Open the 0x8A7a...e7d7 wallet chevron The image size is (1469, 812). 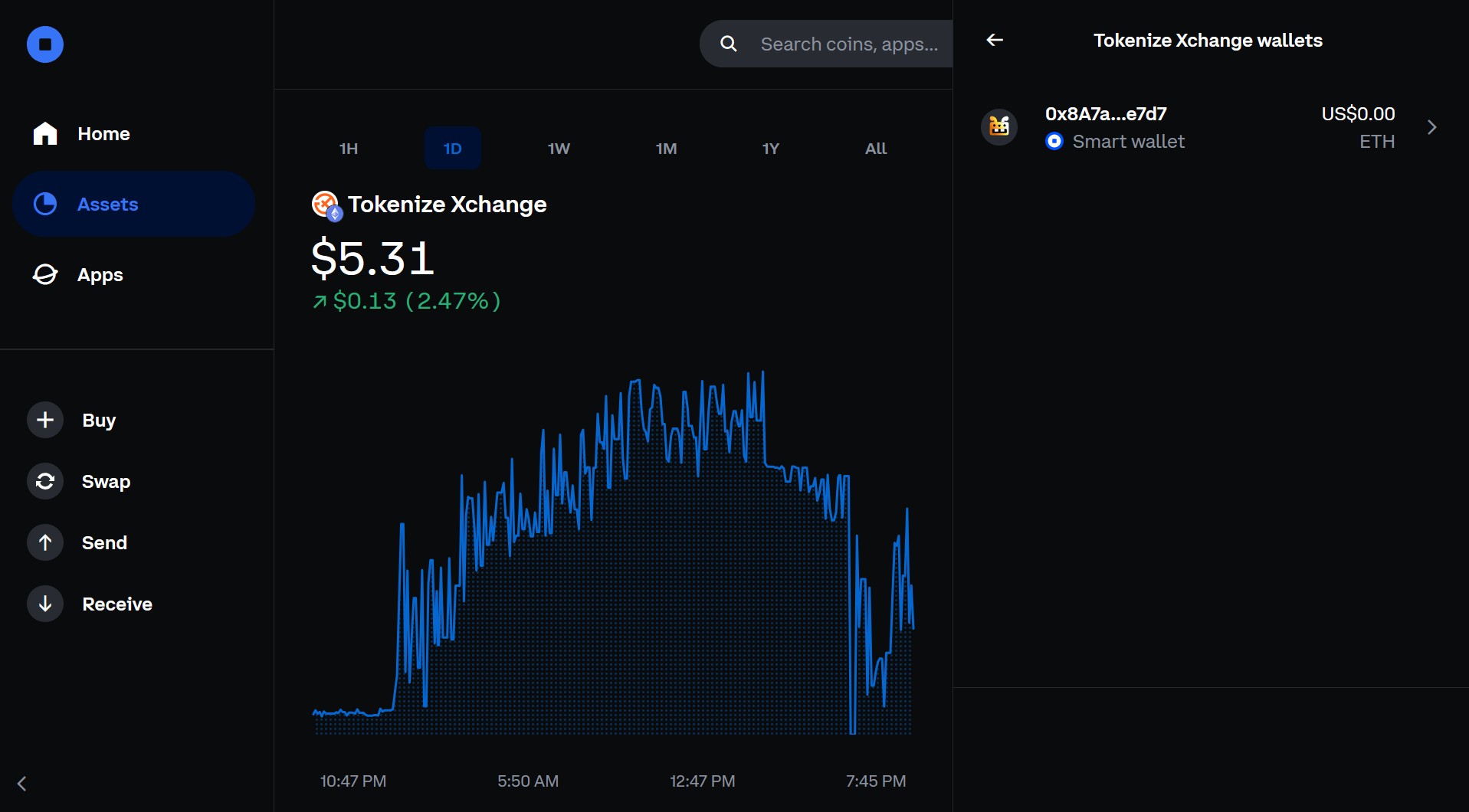click(x=1431, y=127)
